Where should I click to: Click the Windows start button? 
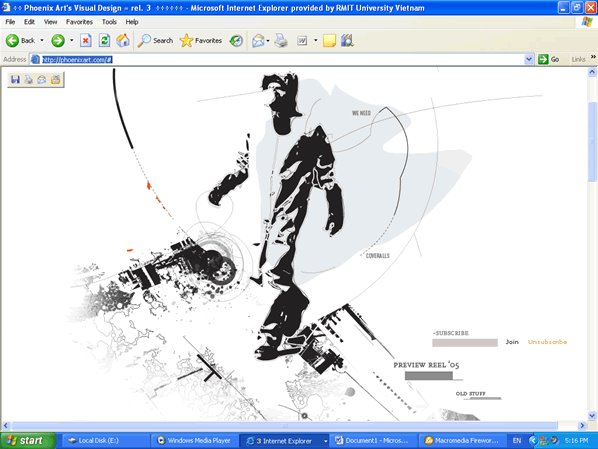pyautogui.click(x=28, y=441)
